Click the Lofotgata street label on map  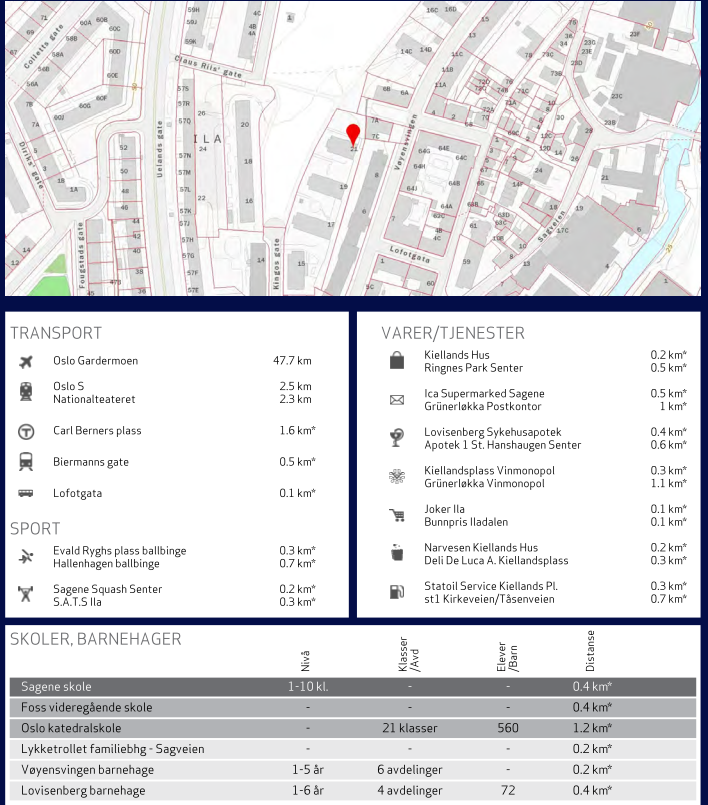409,254
